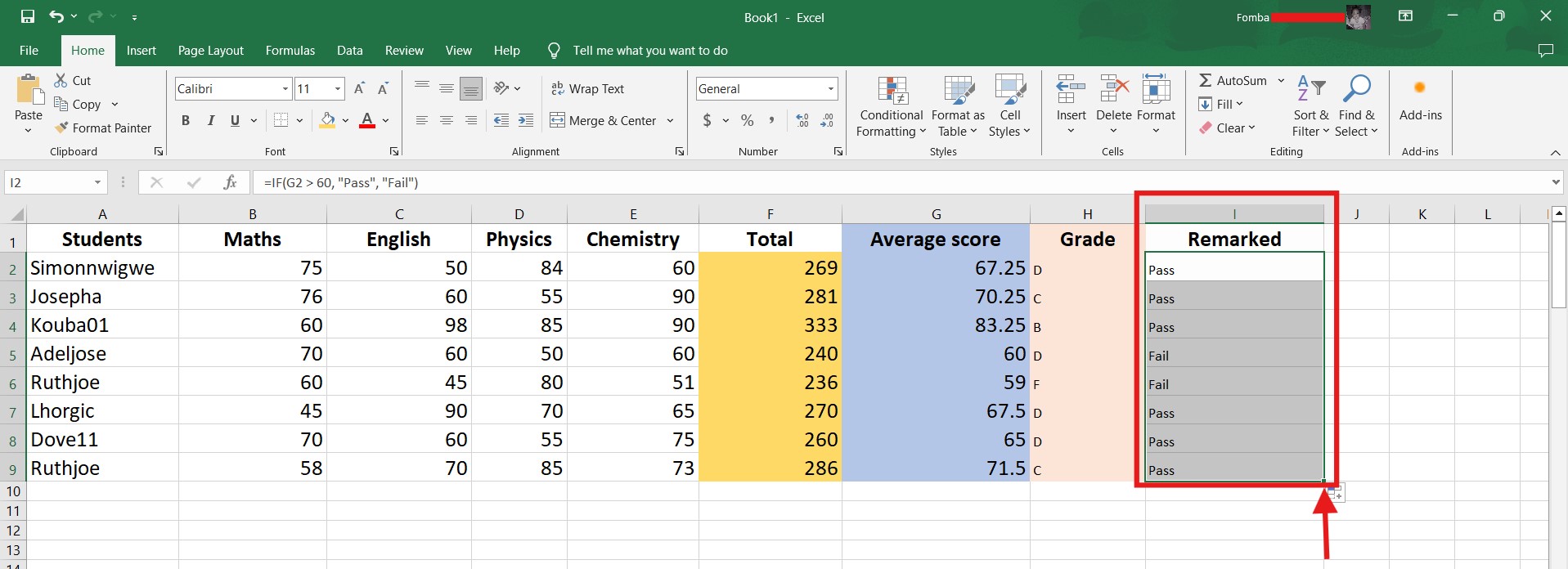Apply the yellow Fill Color
The height and width of the screenshot is (569, 1568).
(327, 120)
